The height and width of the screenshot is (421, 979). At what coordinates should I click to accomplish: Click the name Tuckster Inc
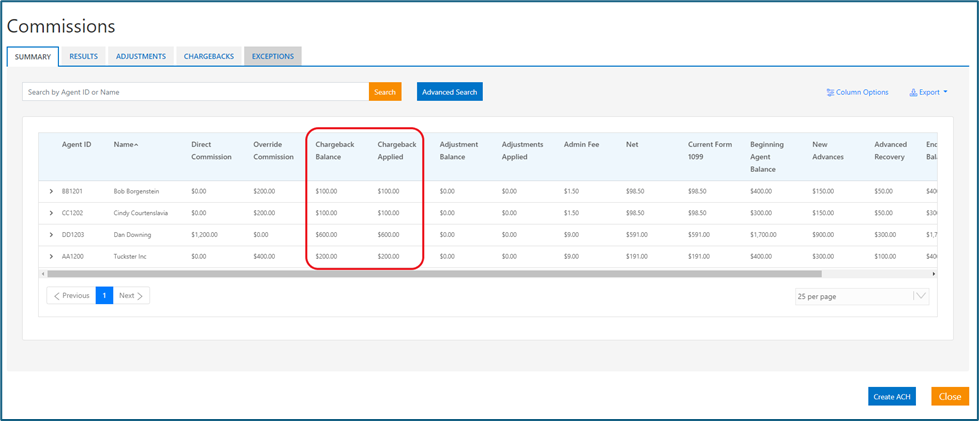coord(130,257)
